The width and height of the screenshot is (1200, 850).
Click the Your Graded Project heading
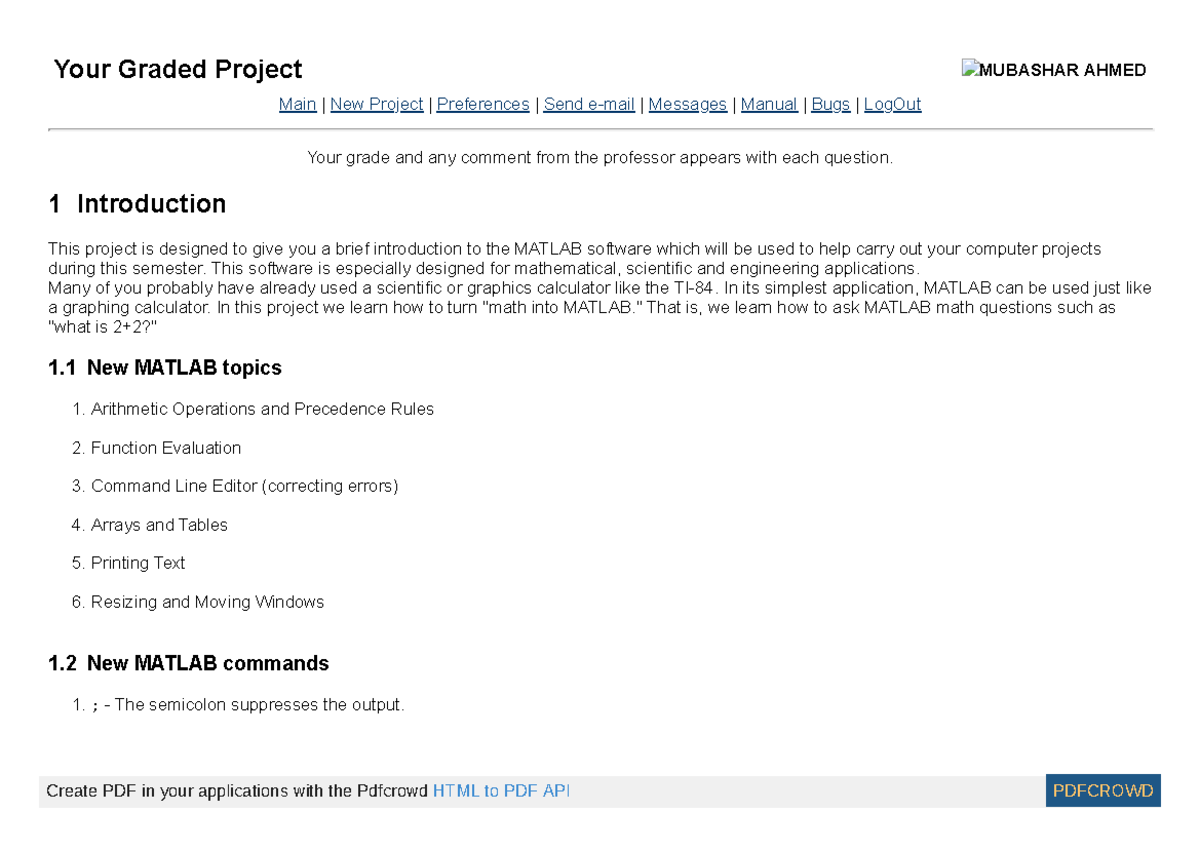tap(177, 69)
